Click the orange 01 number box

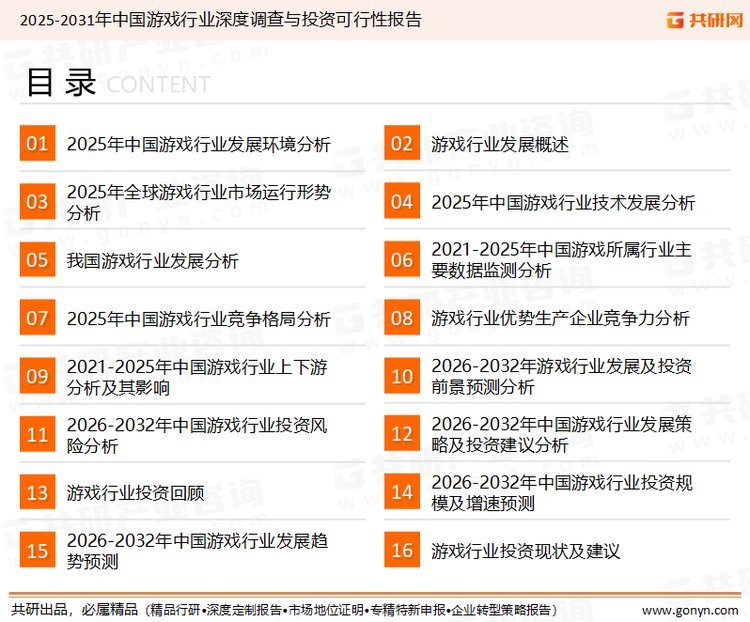point(37,143)
